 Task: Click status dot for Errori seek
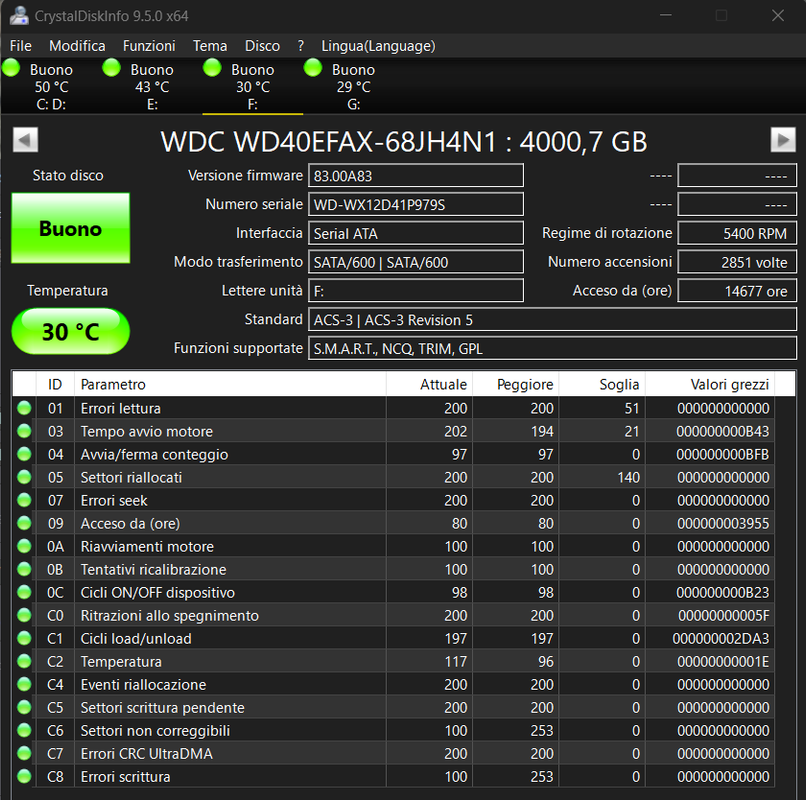point(24,500)
